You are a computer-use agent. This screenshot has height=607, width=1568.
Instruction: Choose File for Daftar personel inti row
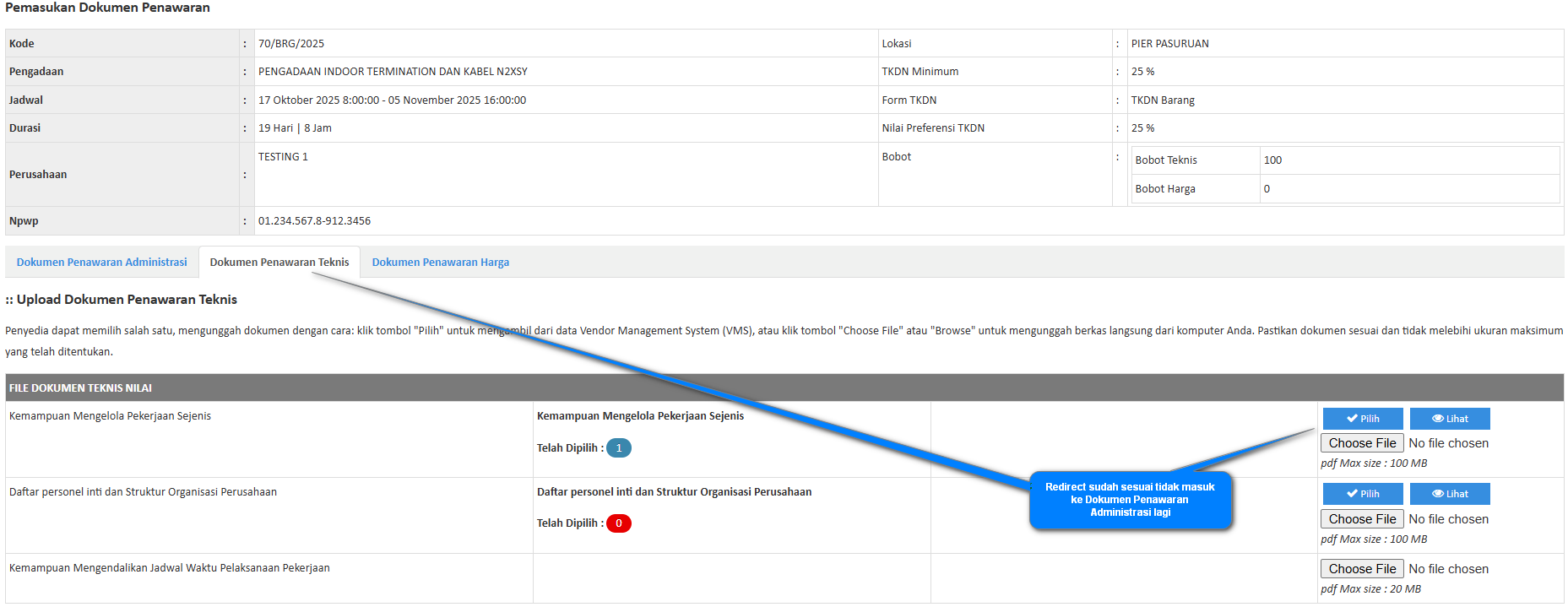click(1361, 519)
